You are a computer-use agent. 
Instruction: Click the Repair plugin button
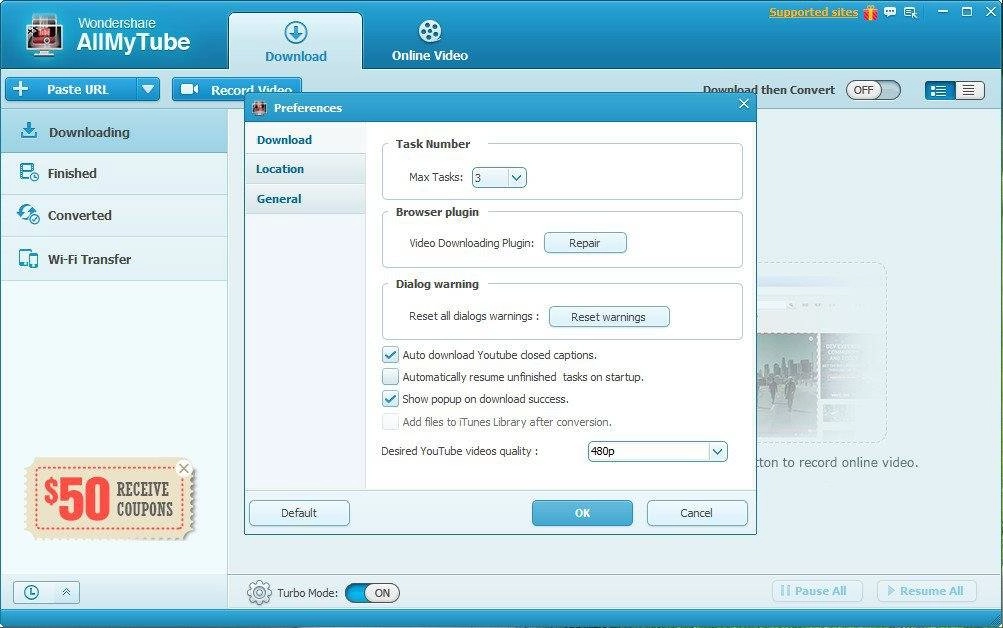(x=585, y=243)
